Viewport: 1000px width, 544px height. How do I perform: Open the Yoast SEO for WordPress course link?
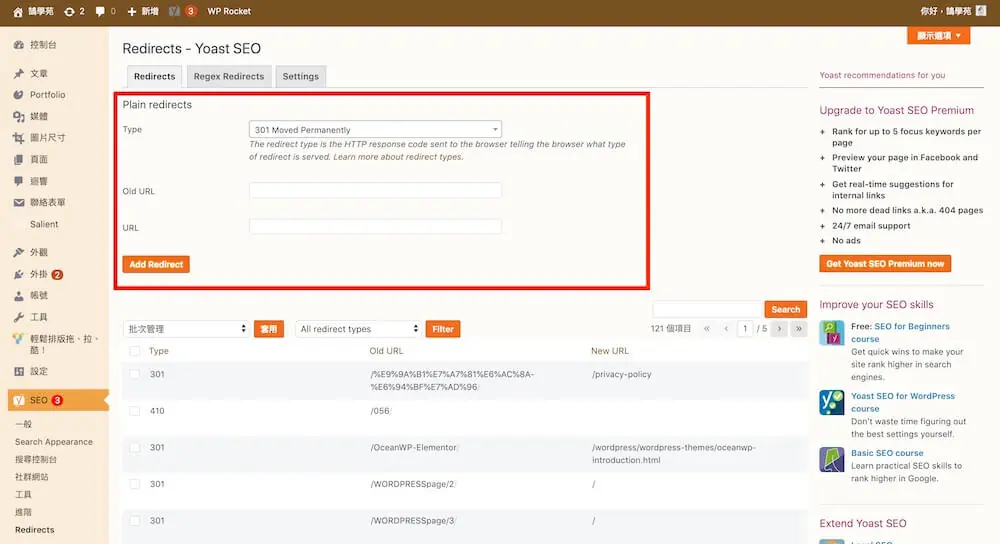903,402
